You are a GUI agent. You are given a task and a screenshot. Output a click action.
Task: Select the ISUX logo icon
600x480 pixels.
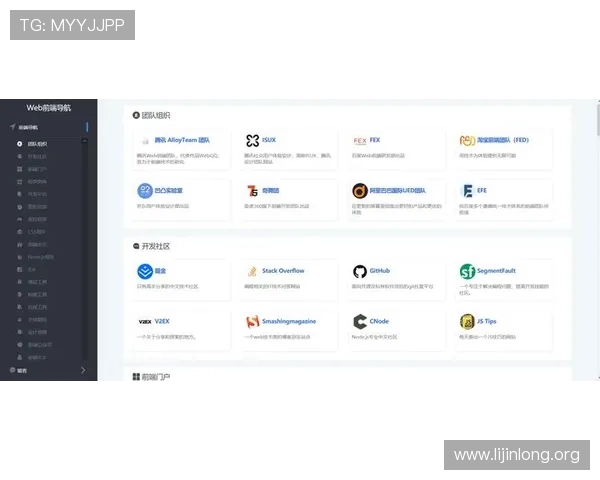252,141
